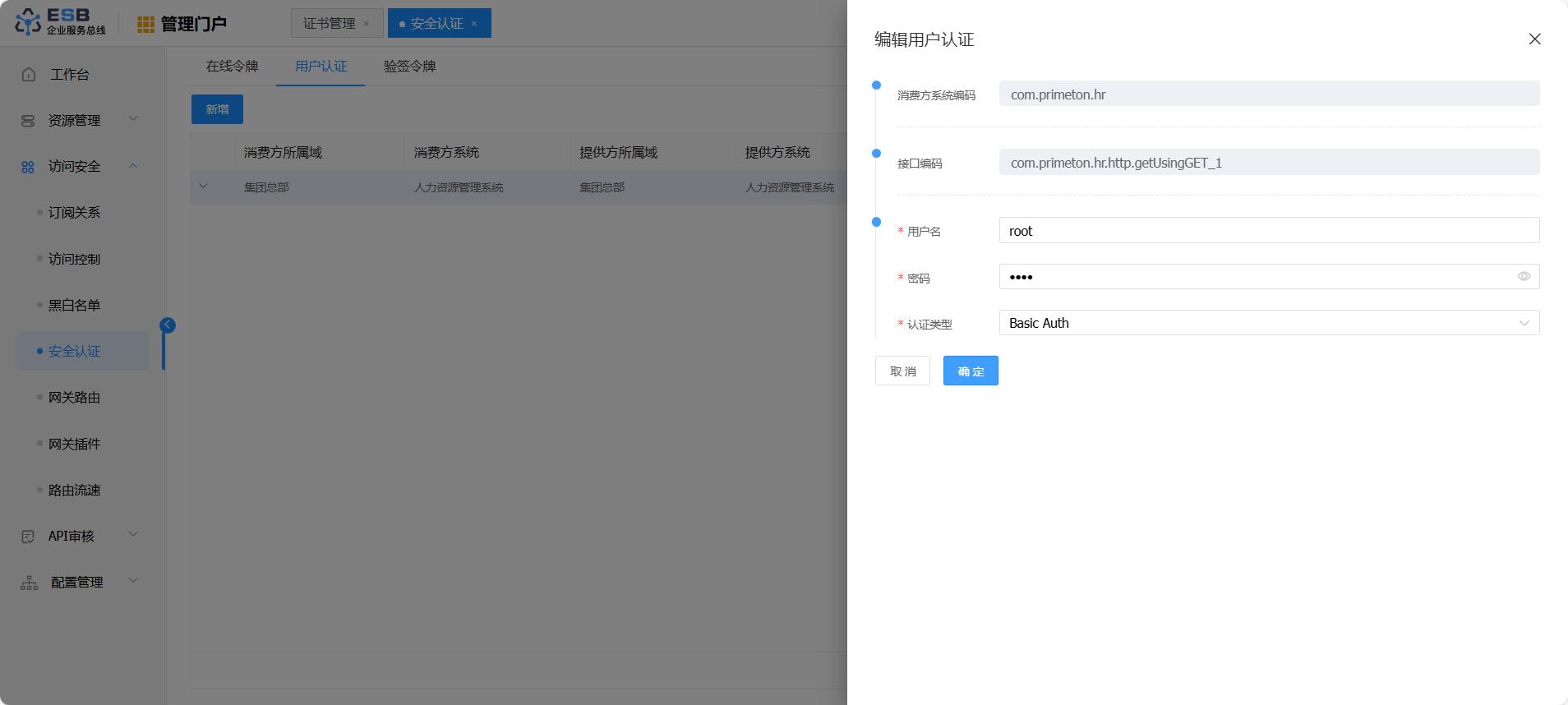This screenshot has height=705, width=1568.
Task: Expand the API audit menu arrow
Action: (x=133, y=535)
